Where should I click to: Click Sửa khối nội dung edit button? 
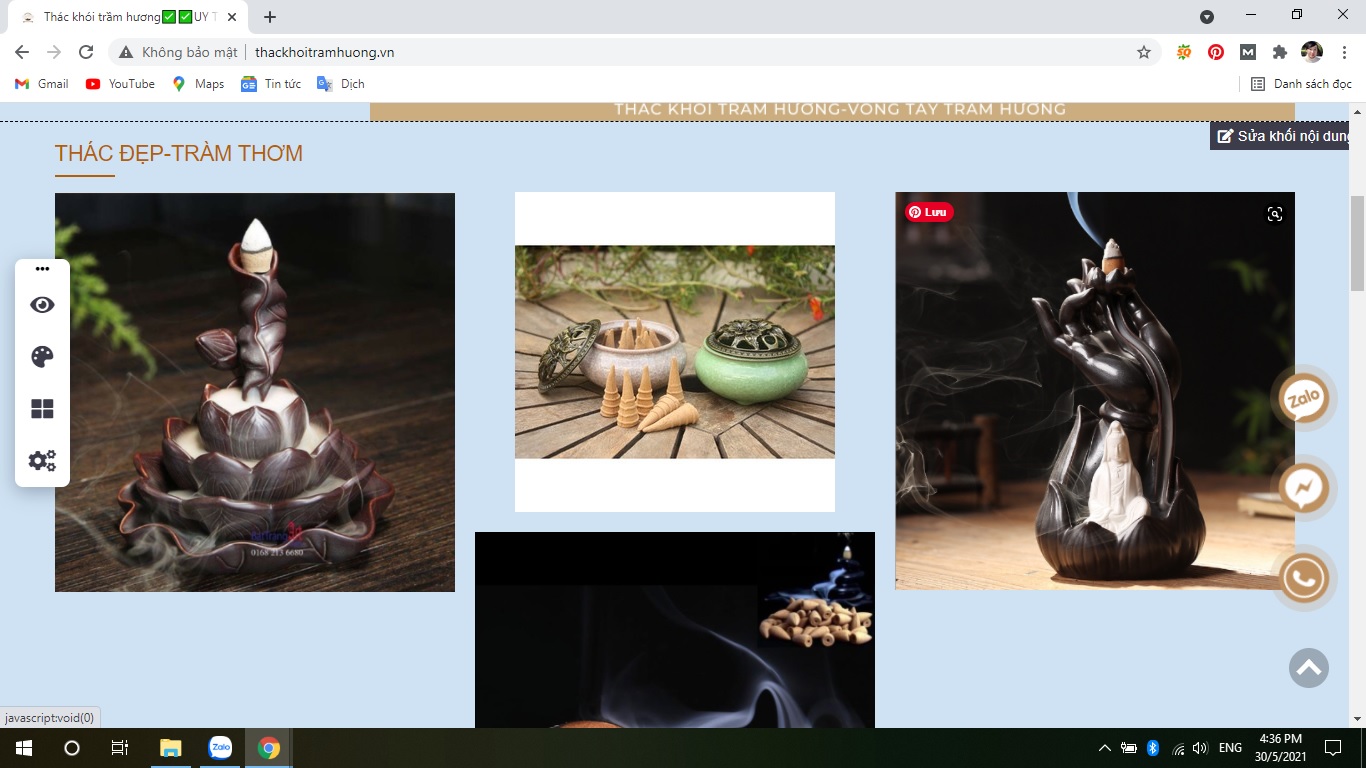[1283, 136]
